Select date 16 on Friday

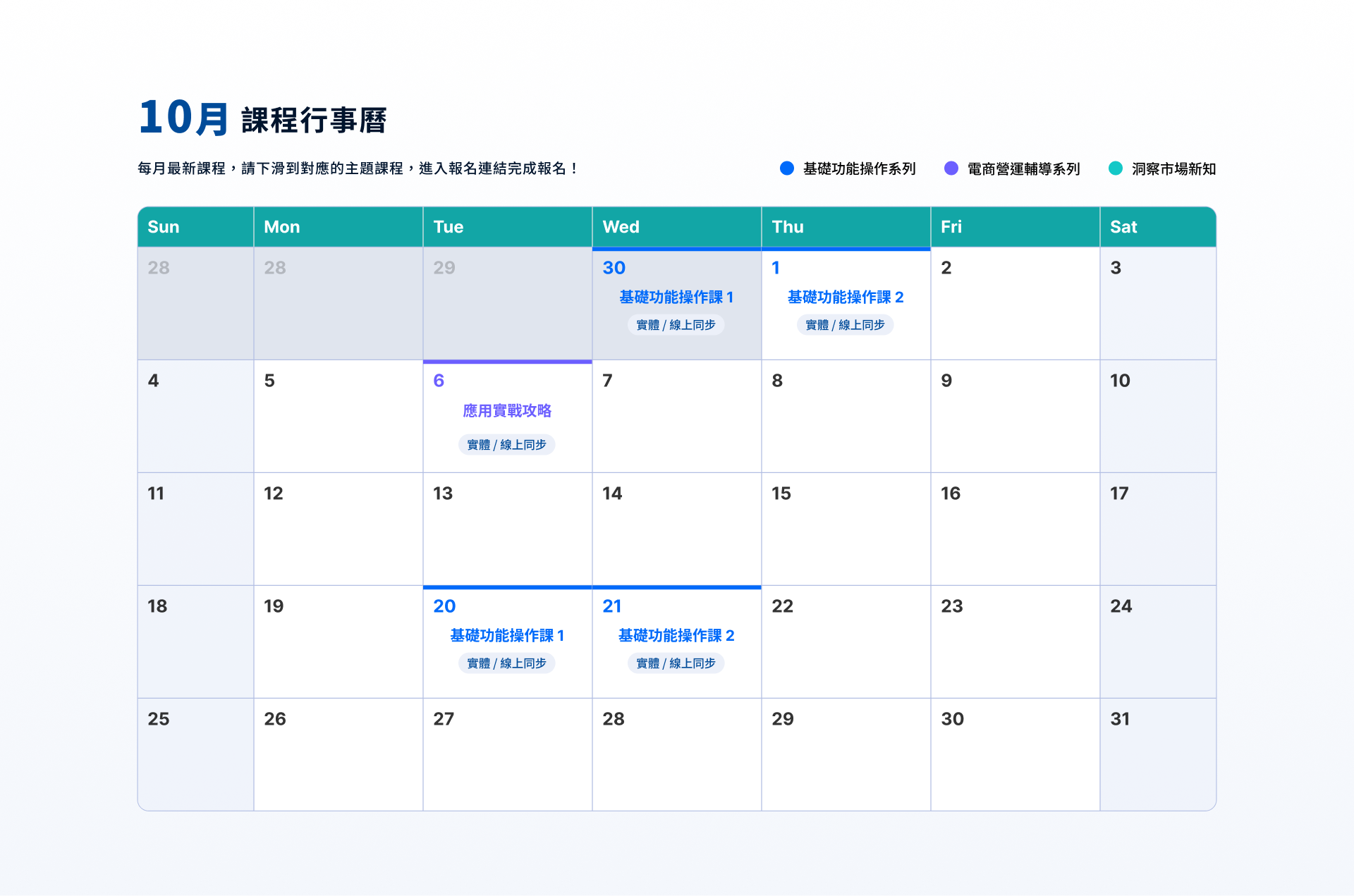(951, 493)
